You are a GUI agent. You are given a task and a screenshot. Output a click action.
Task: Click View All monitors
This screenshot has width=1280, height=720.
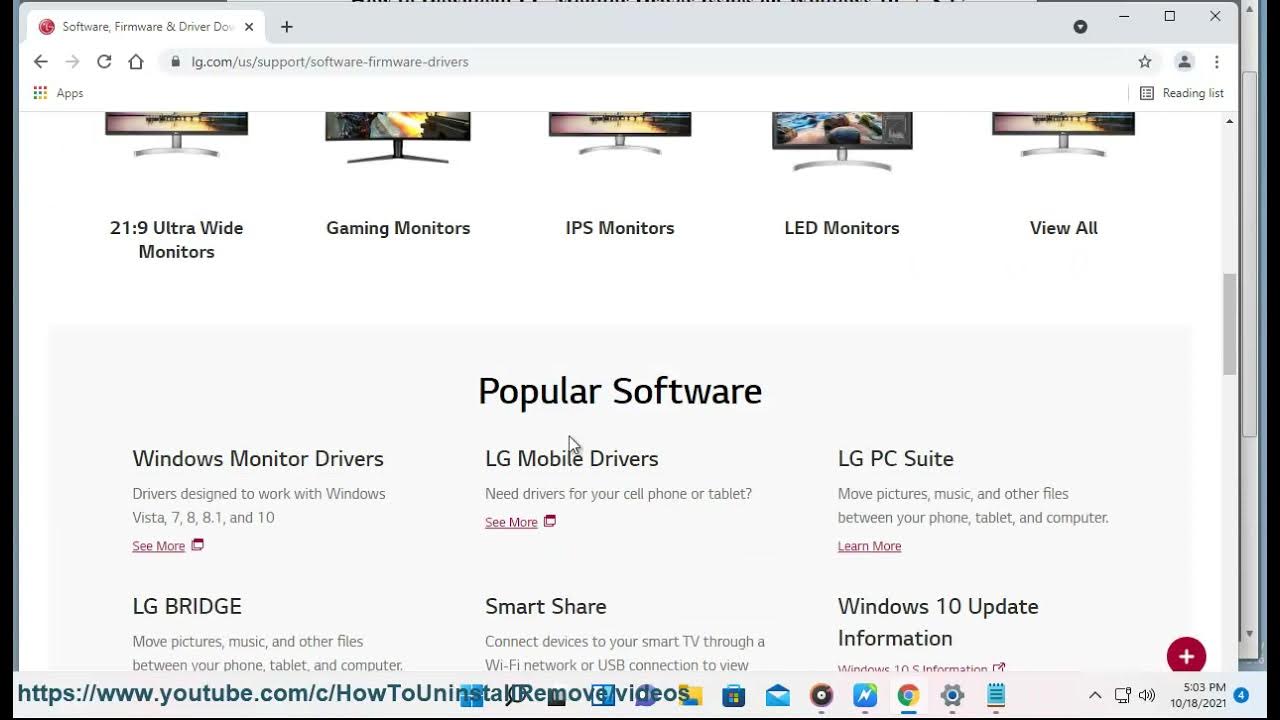coord(1064,228)
